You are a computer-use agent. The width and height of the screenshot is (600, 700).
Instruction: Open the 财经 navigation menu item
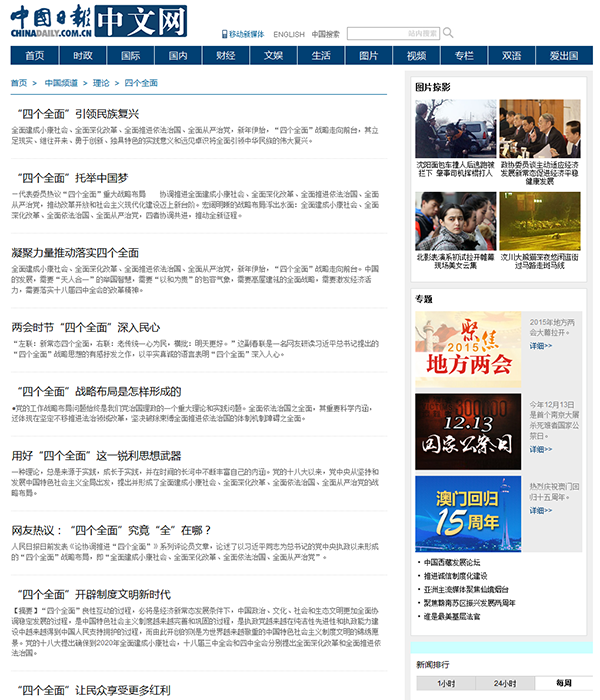click(x=226, y=55)
